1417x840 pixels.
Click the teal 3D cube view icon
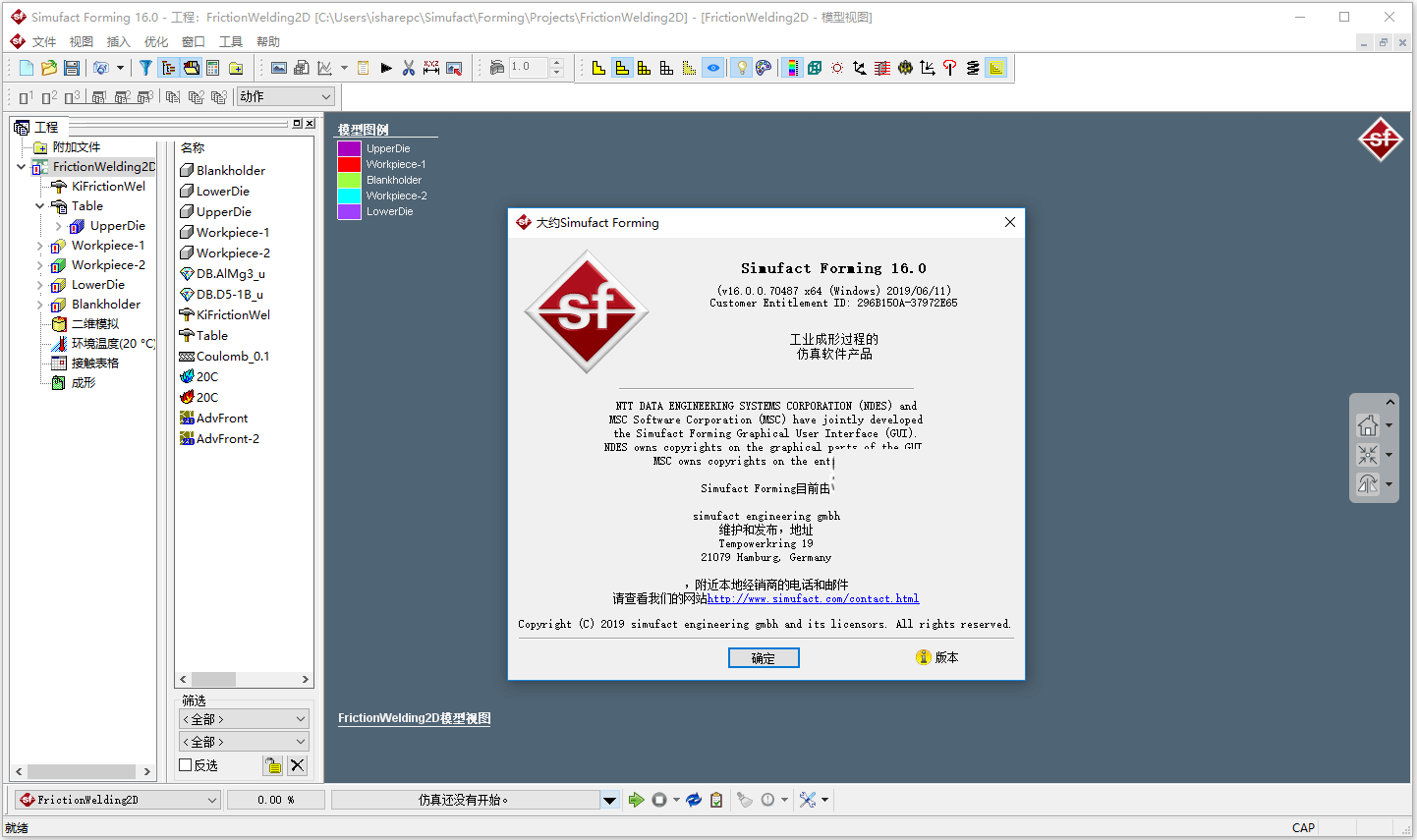pos(815,68)
